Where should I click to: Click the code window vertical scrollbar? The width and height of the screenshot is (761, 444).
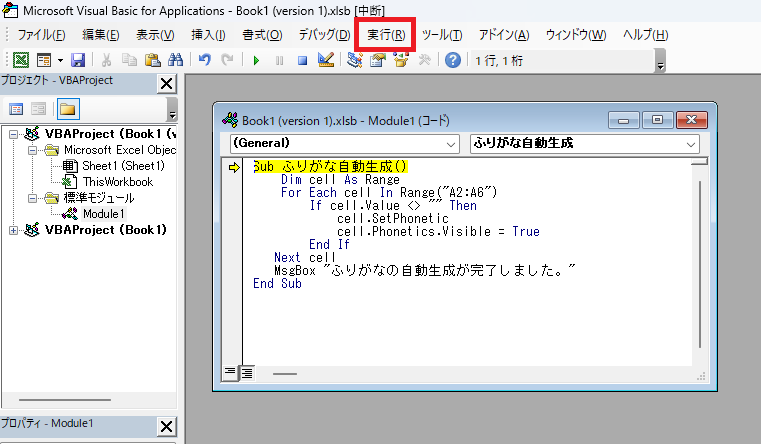(699, 260)
